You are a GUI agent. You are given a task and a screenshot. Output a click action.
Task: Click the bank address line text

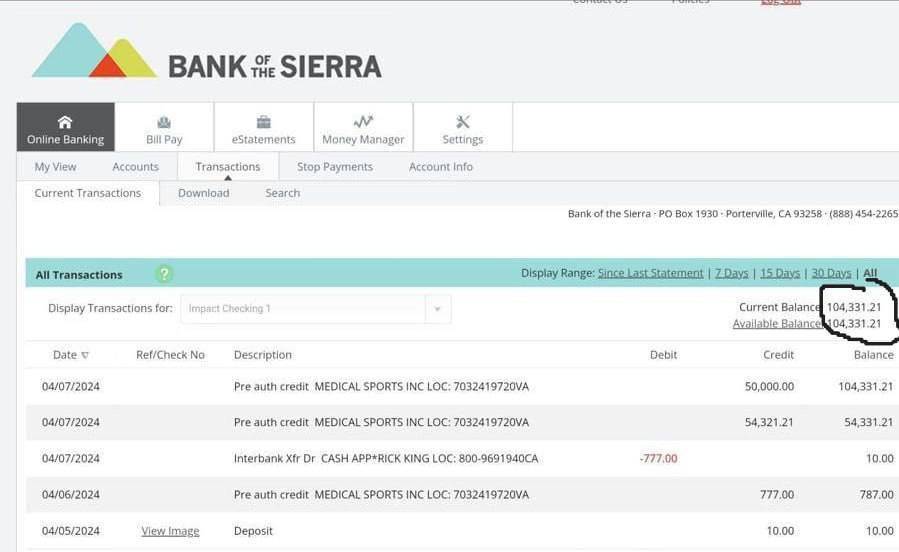pyautogui.click(x=733, y=214)
